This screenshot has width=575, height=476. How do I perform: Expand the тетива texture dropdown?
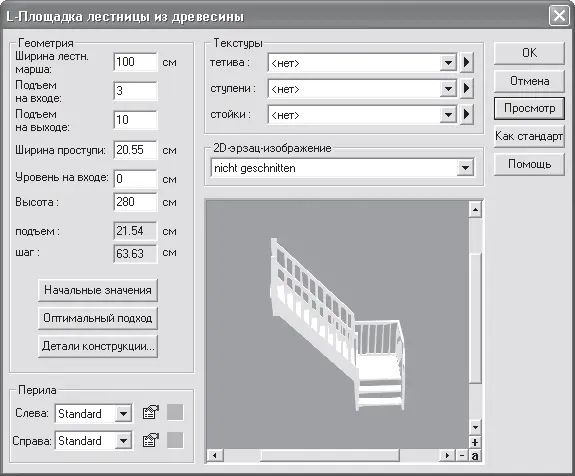pyautogui.click(x=448, y=63)
